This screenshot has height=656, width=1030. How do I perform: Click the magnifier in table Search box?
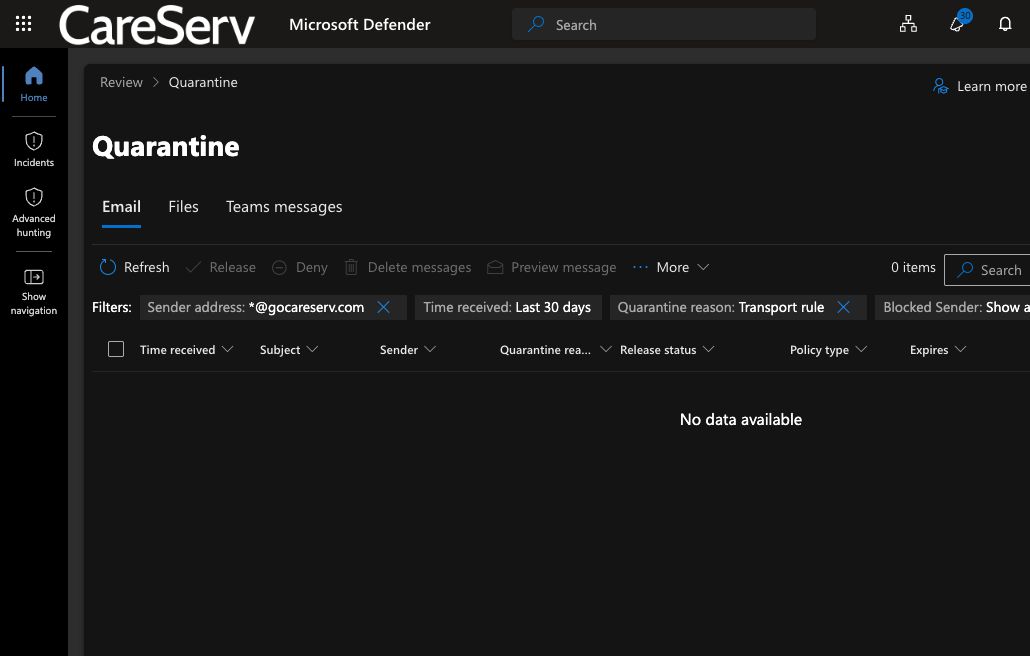point(965,270)
